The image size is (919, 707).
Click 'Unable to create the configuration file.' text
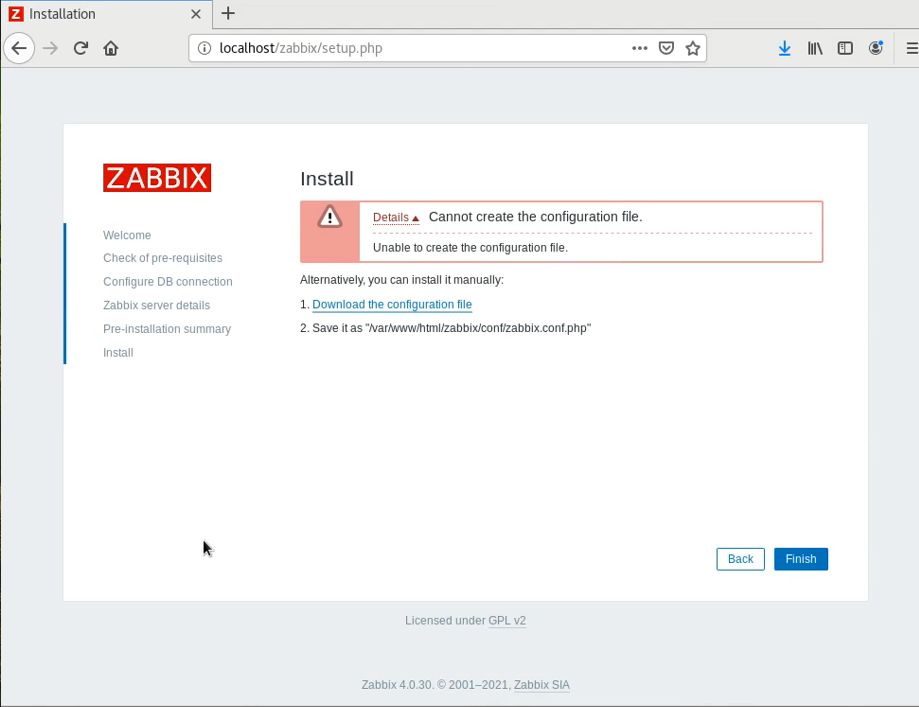[x=471, y=247]
